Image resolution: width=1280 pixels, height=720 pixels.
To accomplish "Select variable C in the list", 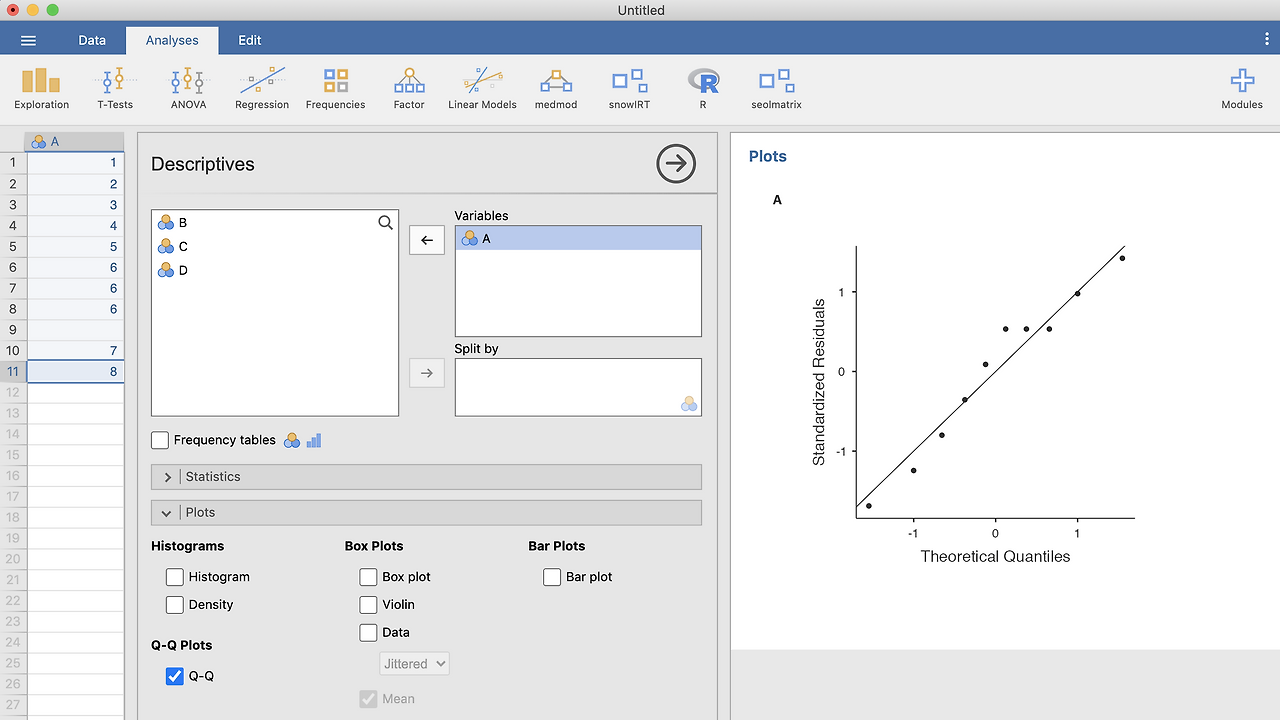I will click(275, 247).
